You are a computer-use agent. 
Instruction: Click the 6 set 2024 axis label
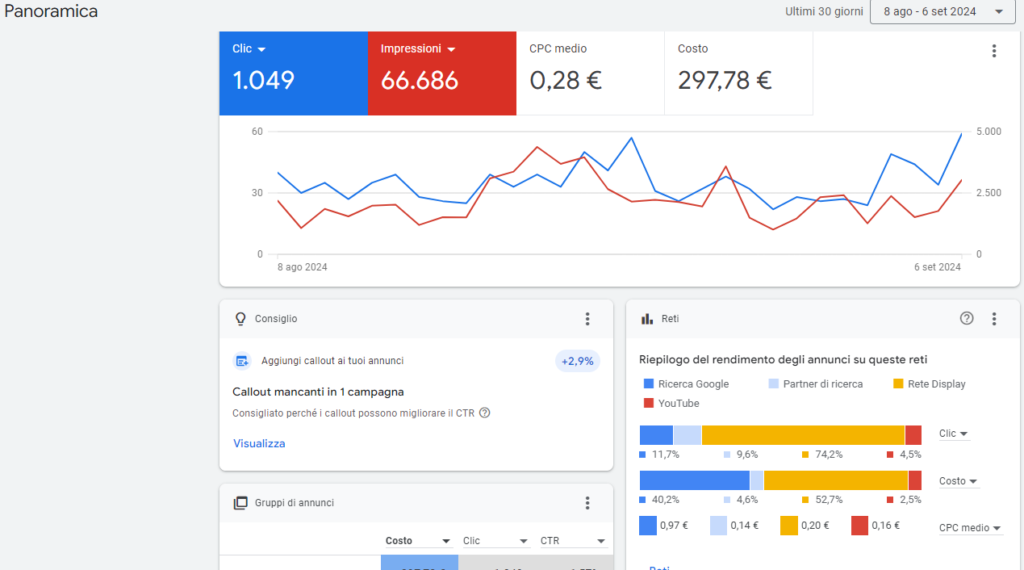tap(937, 267)
